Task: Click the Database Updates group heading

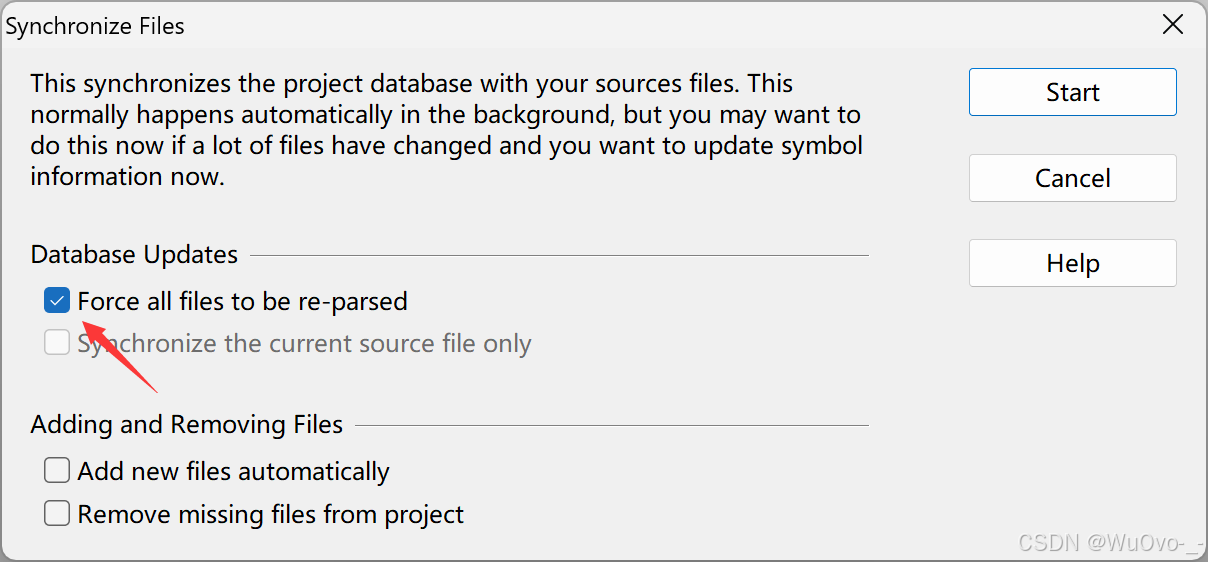Action: [x=134, y=255]
